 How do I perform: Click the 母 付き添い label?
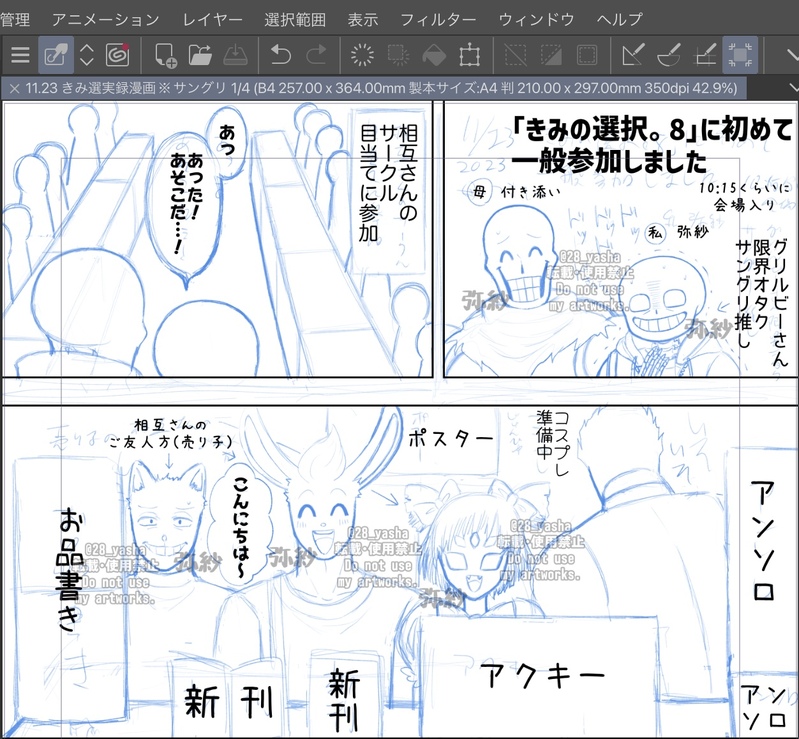click(514, 192)
